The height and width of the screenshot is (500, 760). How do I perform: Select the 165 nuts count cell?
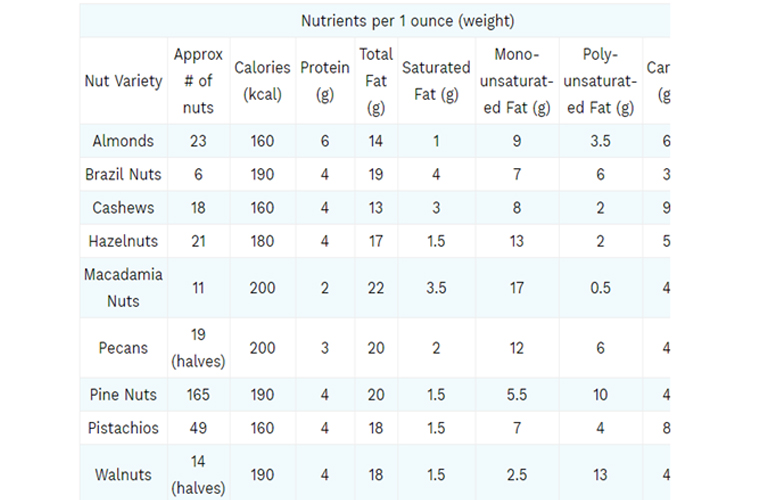pos(198,395)
